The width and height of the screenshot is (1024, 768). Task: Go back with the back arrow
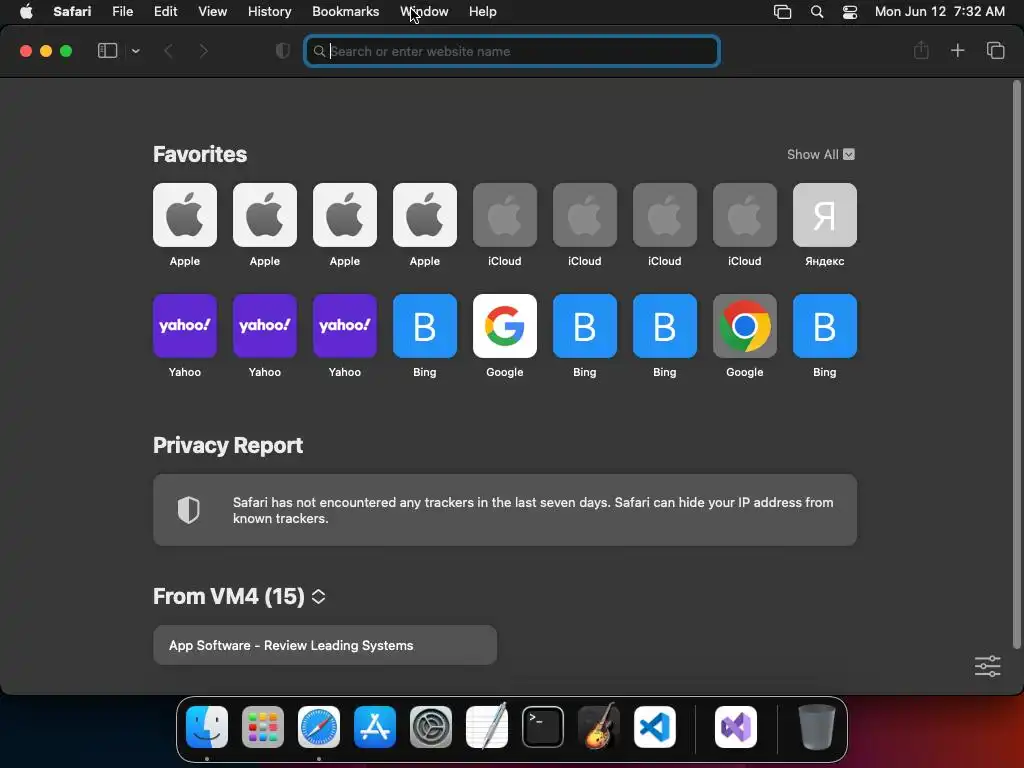[168, 51]
